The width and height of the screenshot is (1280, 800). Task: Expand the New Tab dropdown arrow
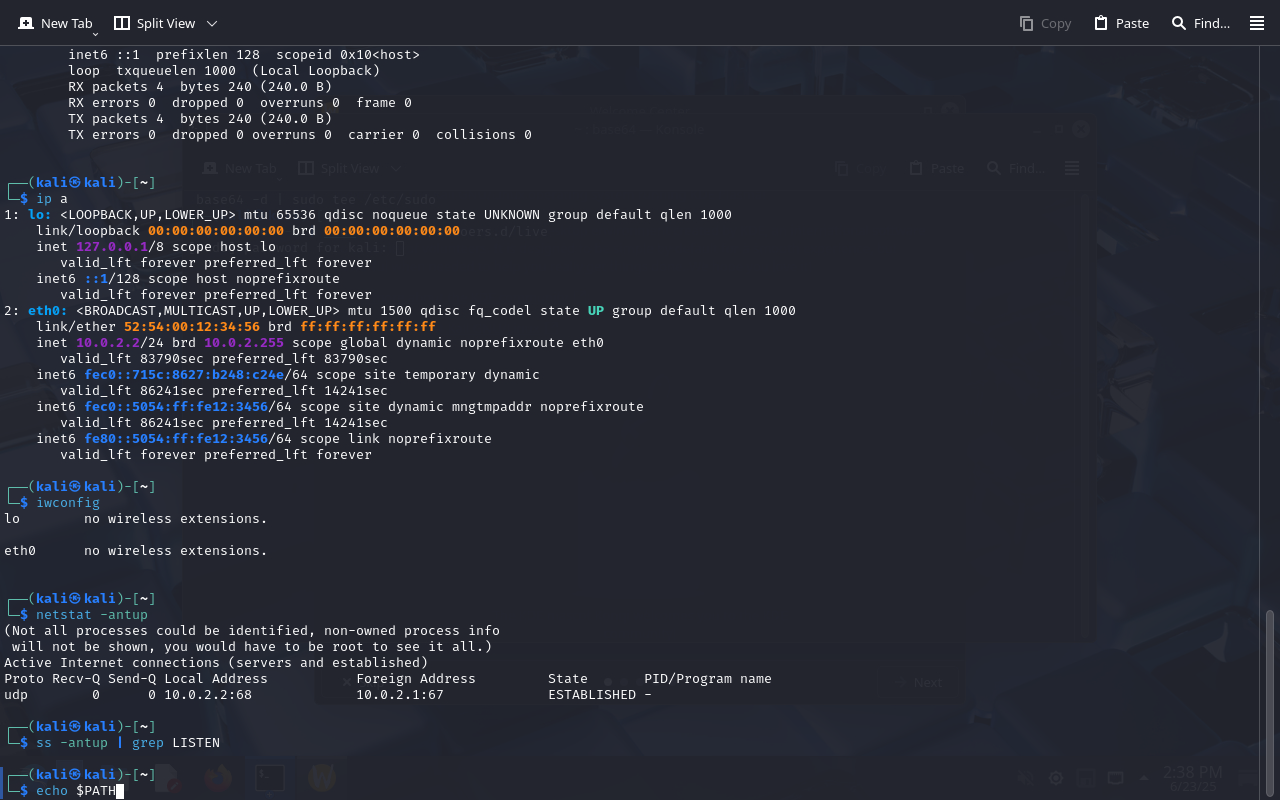[x=95, y=33]
